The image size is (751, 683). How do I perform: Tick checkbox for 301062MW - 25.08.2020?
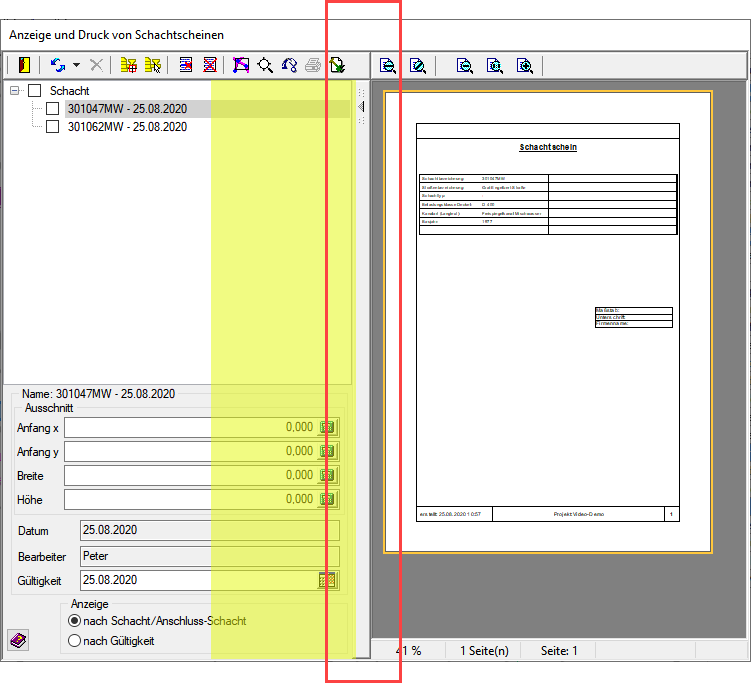coord(53,127)
